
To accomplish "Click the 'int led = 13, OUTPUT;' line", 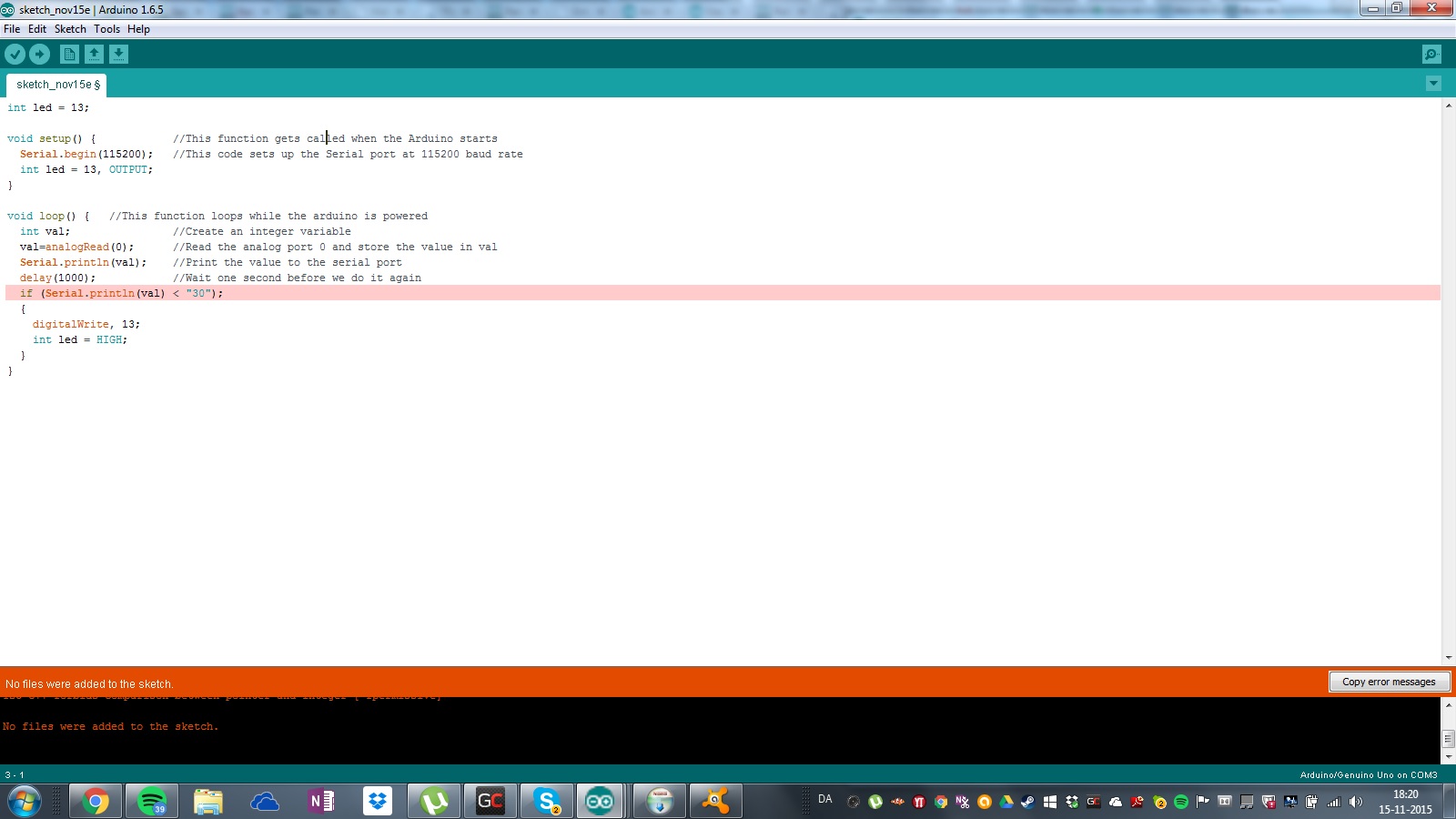I will 86,169.
